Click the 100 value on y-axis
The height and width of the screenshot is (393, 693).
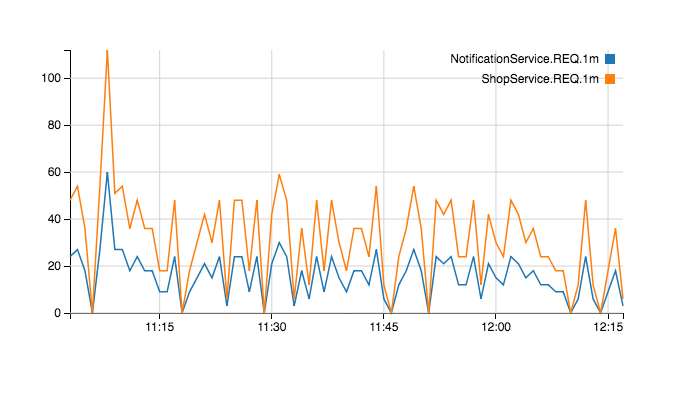51,78
